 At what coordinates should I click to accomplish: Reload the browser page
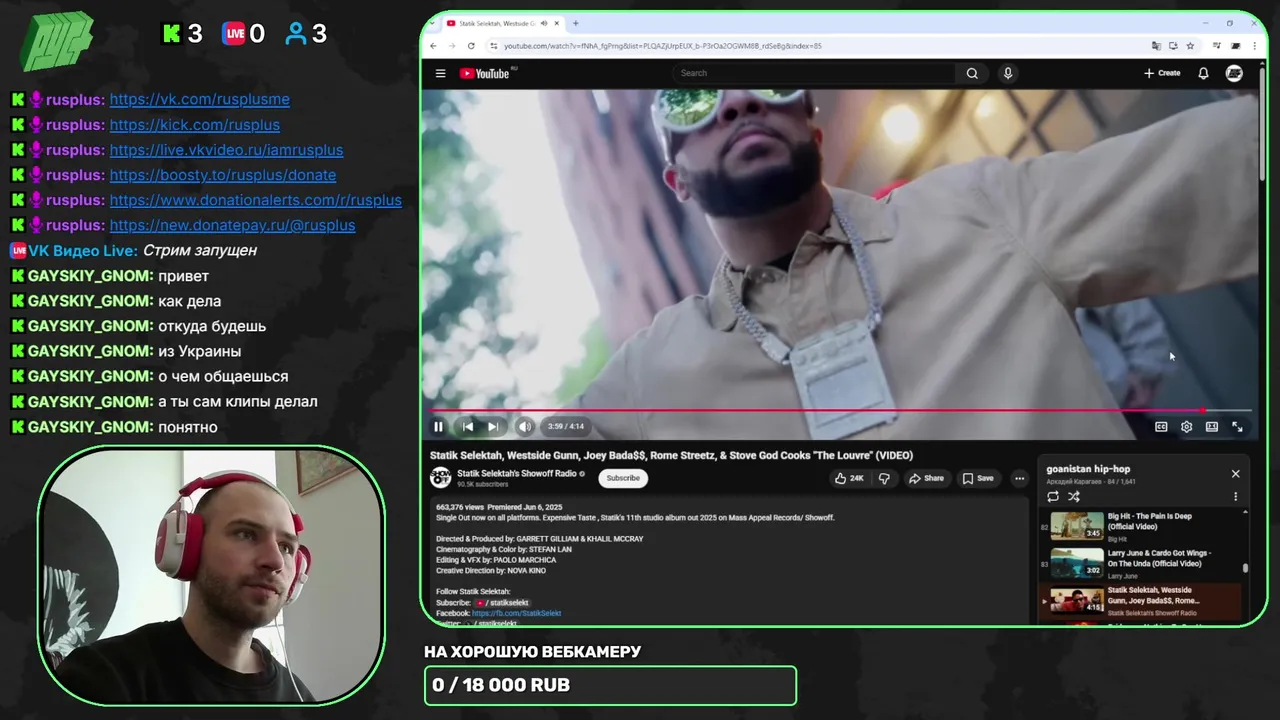coord(471,46)
